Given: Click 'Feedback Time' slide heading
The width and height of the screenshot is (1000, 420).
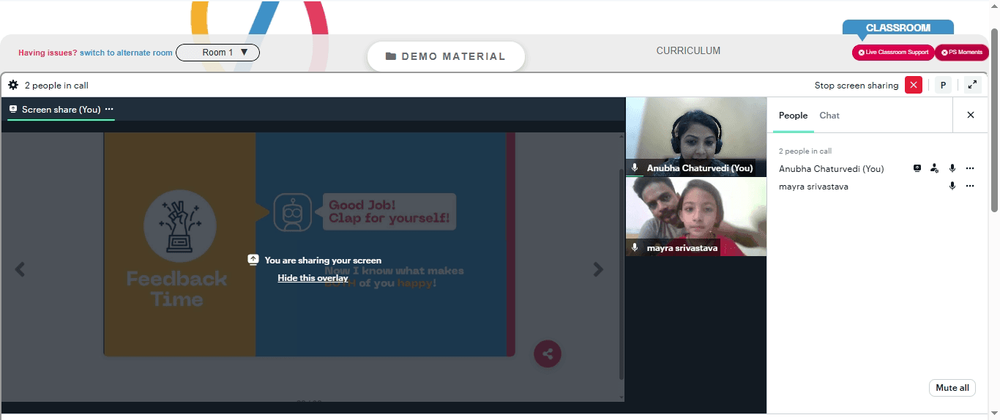Looking at the screenshot, I should pyautogui.click(x=177, y=289).
